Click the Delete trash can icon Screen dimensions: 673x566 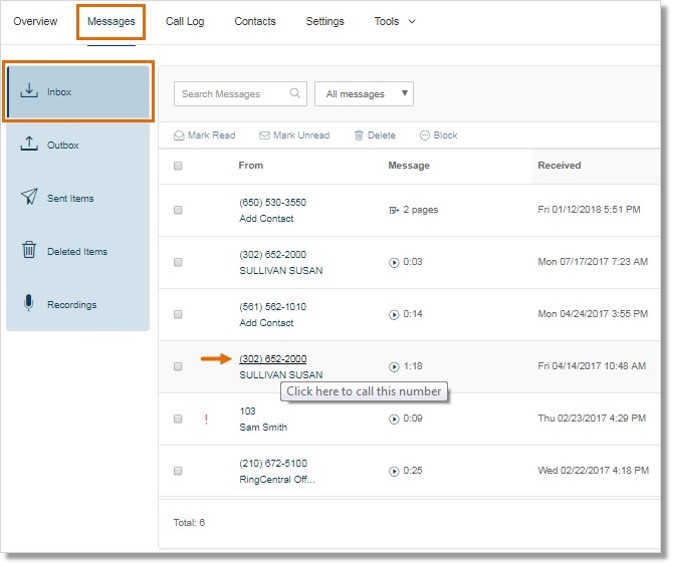[x=359, y=136]
